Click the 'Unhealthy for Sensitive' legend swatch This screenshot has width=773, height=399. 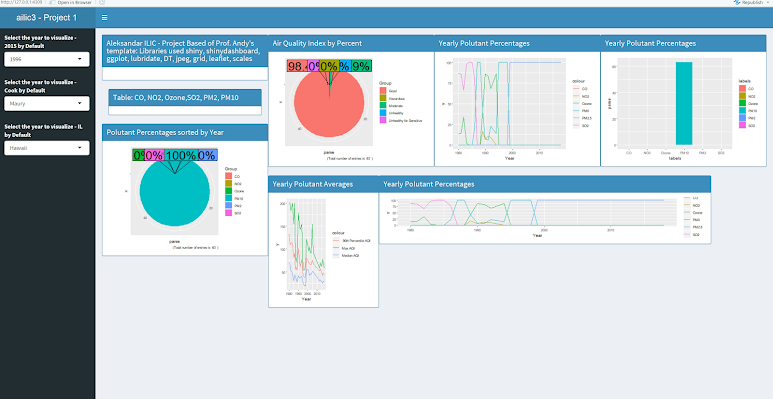383,120
